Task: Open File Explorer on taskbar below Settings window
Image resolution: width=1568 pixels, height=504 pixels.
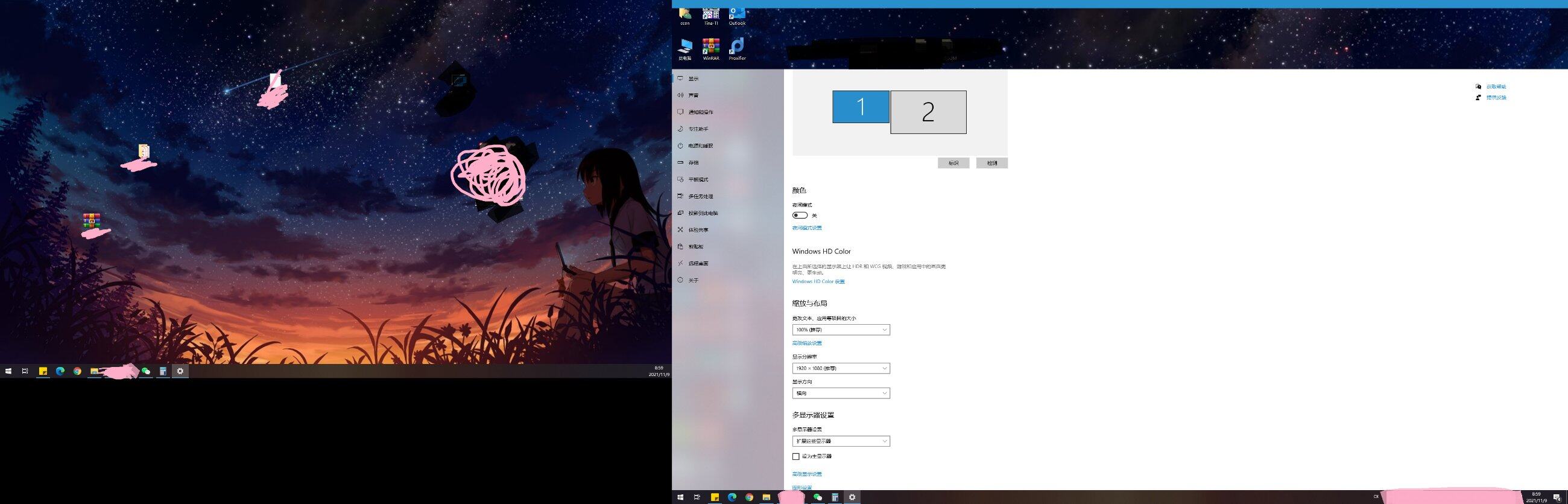Action: point(767,497)
